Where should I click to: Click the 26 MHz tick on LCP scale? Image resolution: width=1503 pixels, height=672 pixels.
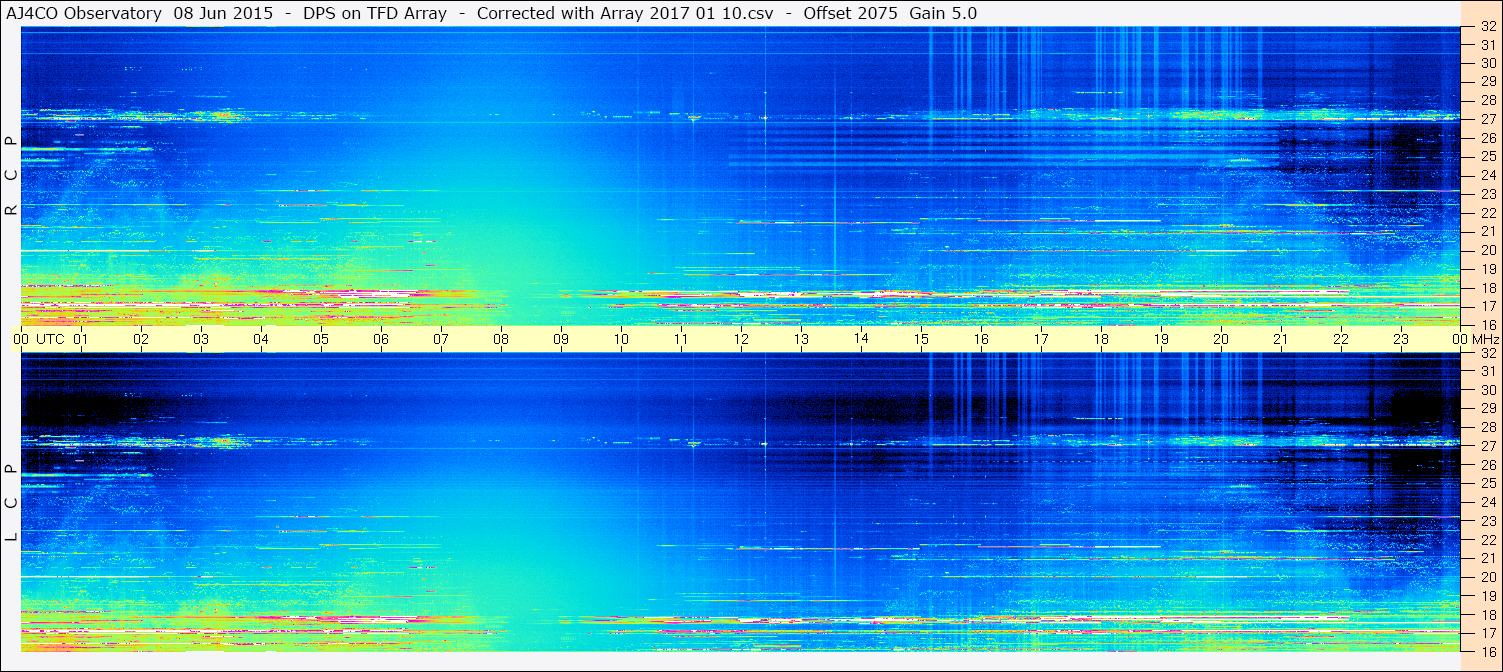point(1487,465)
